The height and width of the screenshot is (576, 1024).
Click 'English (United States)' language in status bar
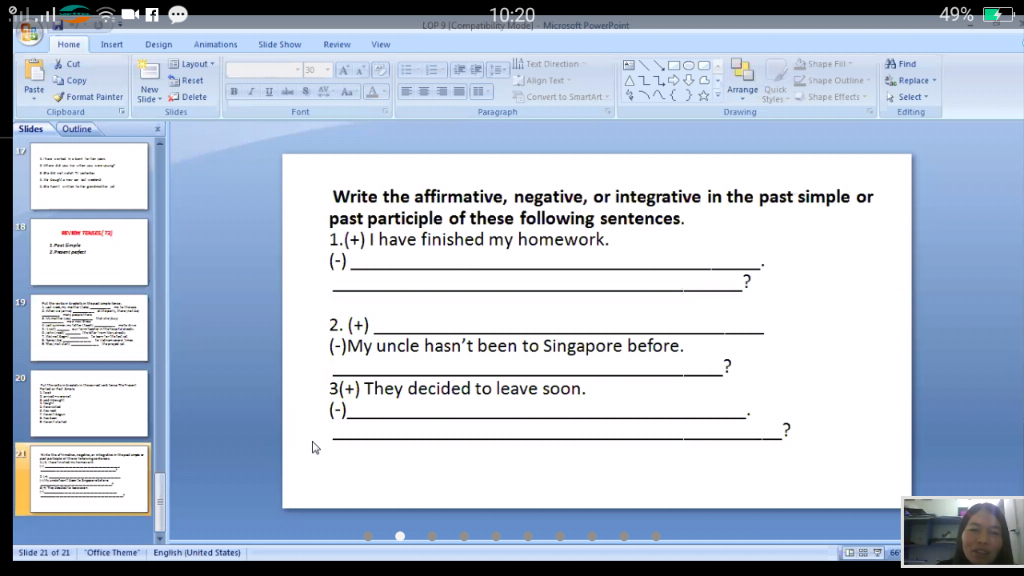[197, 552]
